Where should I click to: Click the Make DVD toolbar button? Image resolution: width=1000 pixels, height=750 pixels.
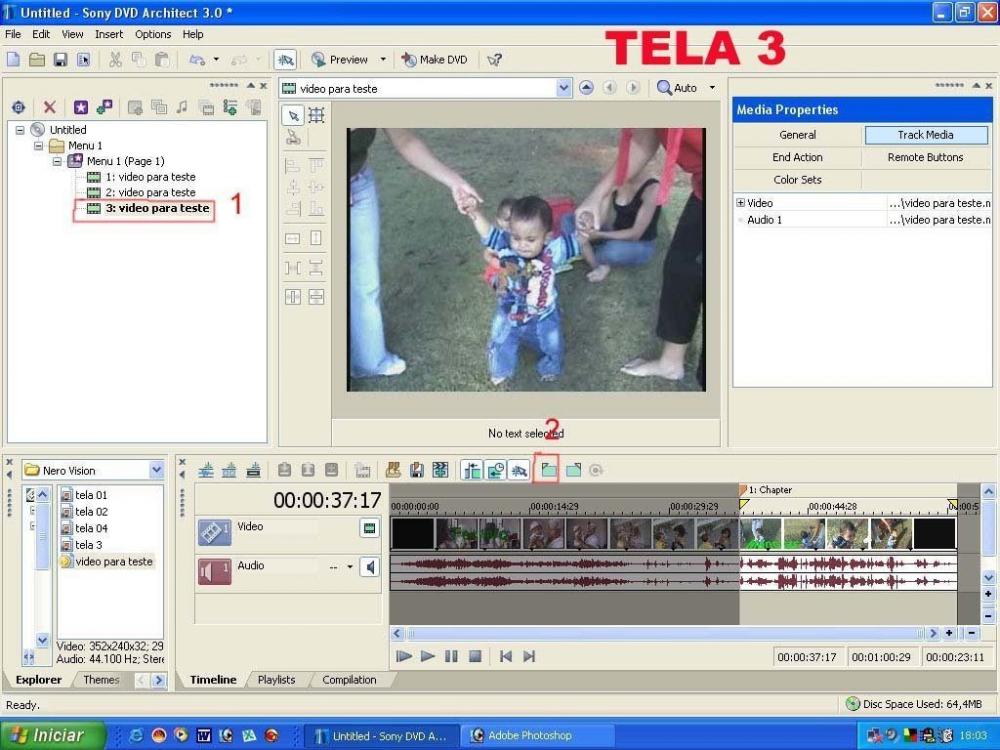(435, 60)
